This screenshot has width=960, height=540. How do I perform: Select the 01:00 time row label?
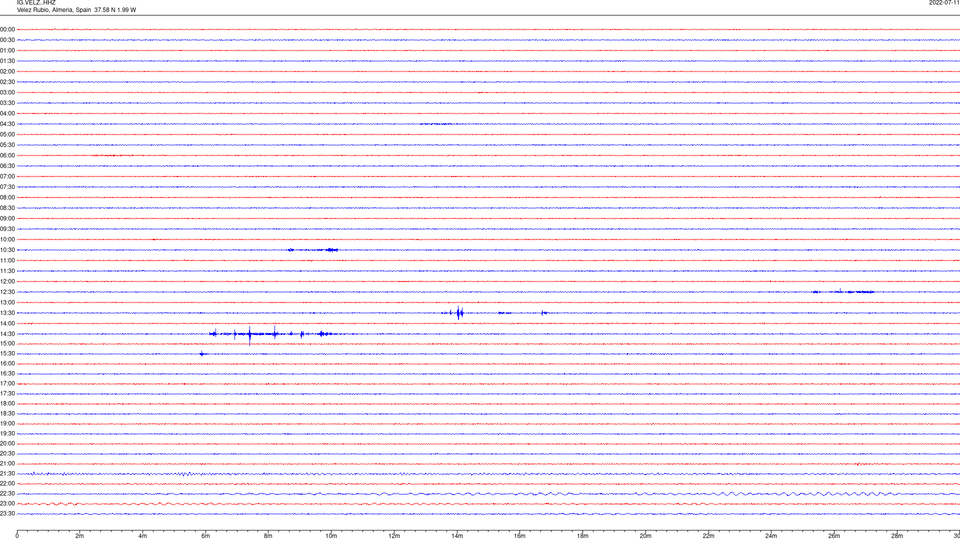pos(7,51)
